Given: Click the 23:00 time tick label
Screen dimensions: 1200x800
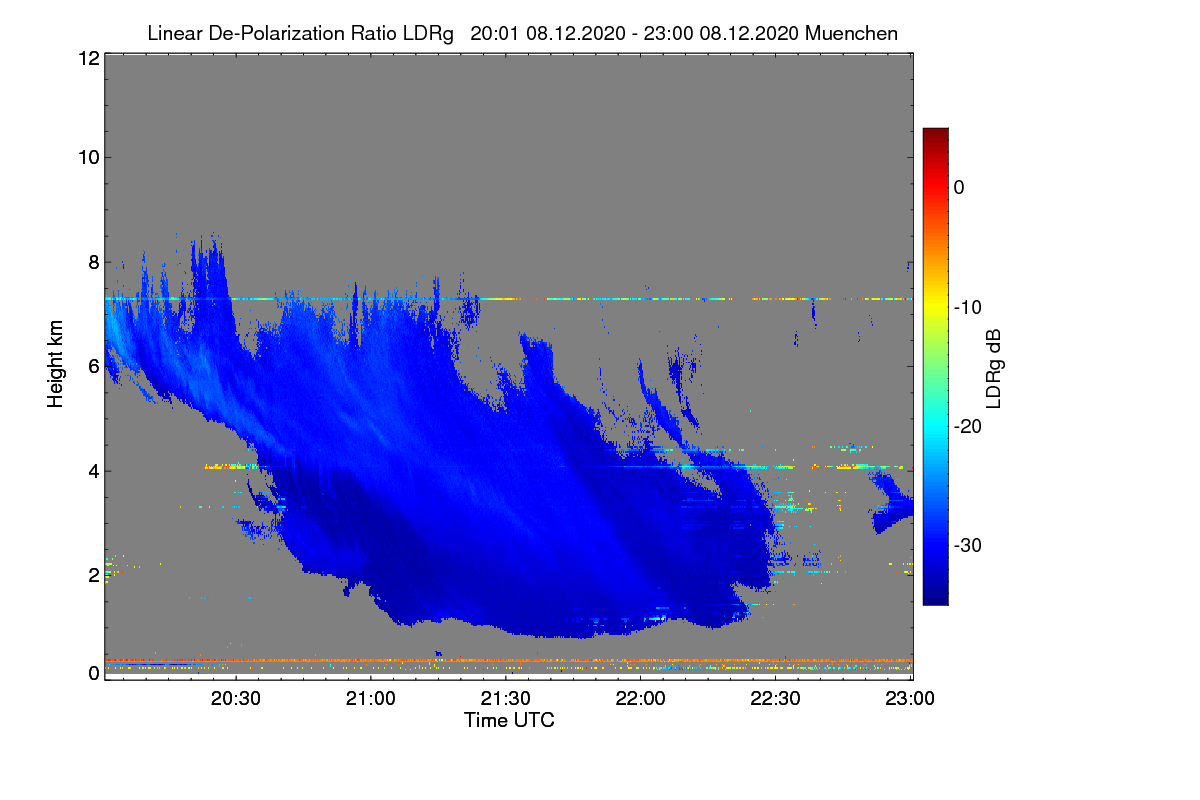Looking at the screenshot, I should [x=909, y=700].
